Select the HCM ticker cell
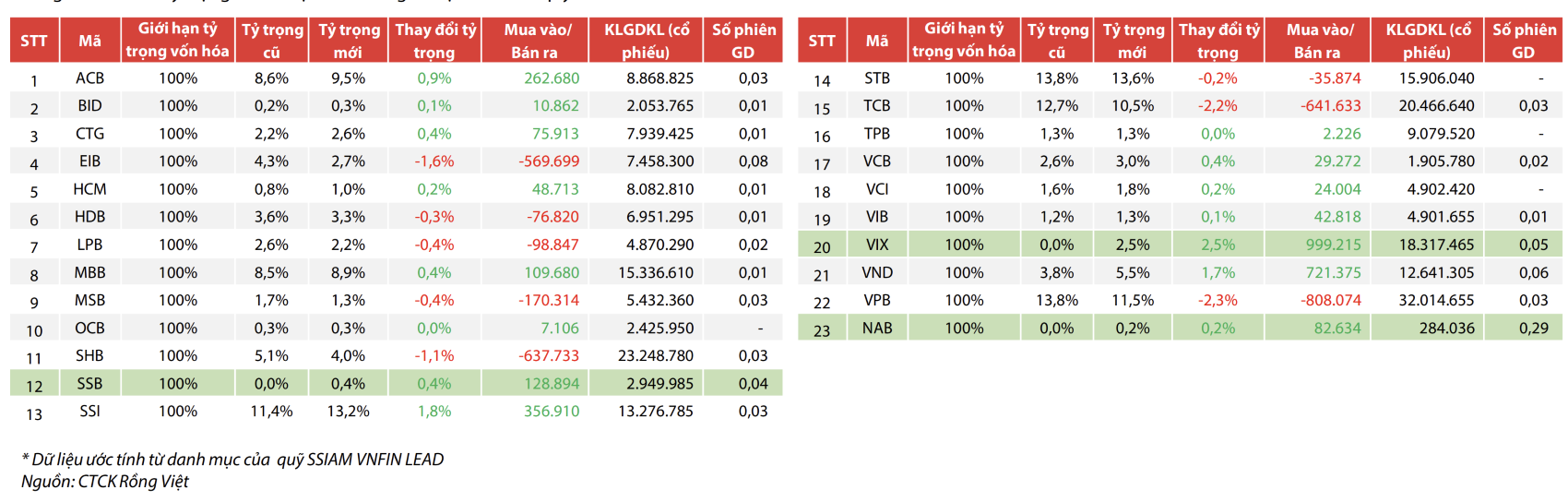The height and width of the screenshot is (502, 1568). [89, 189]
